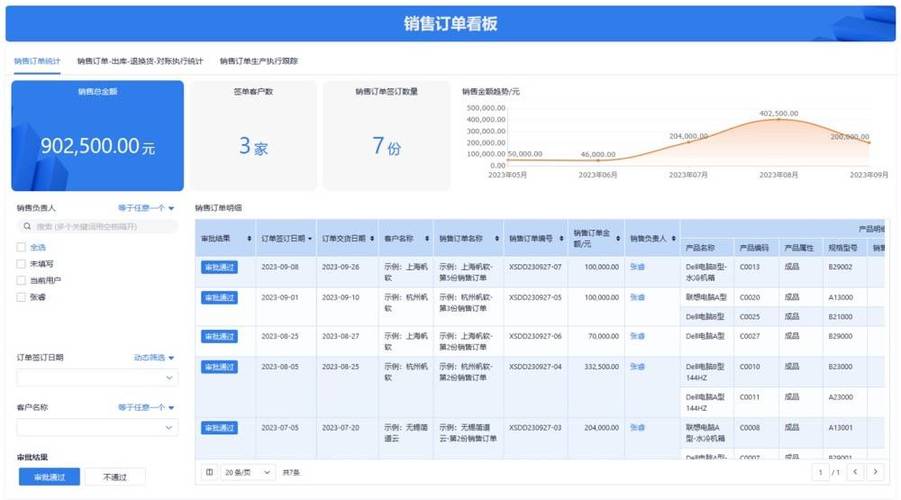Tick the 当前用户 checkbox
Viewport: 901px width, 500px height.
click(x=21, y=280)
